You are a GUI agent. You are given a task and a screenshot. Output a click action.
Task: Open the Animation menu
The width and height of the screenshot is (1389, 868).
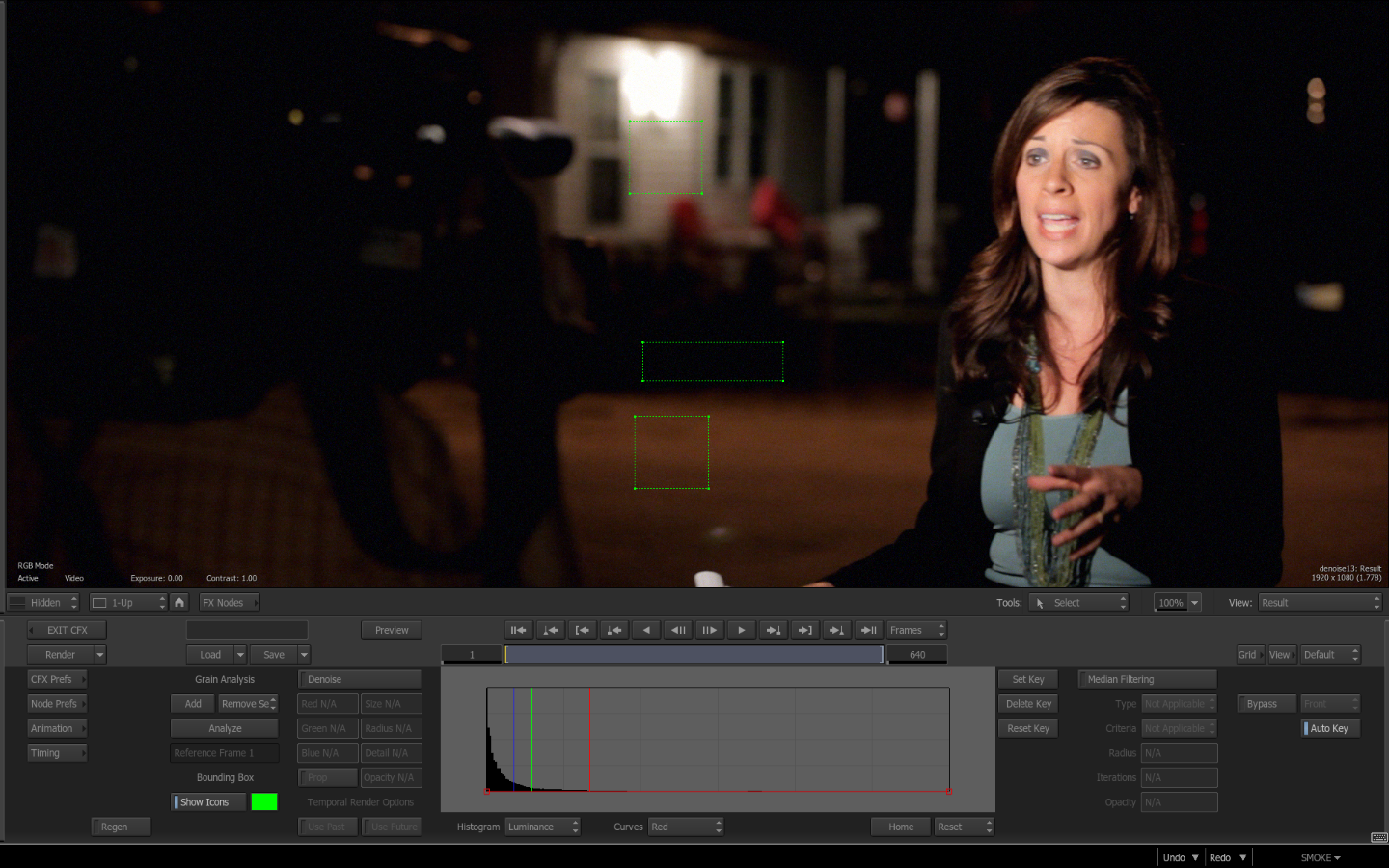(57, 729)
